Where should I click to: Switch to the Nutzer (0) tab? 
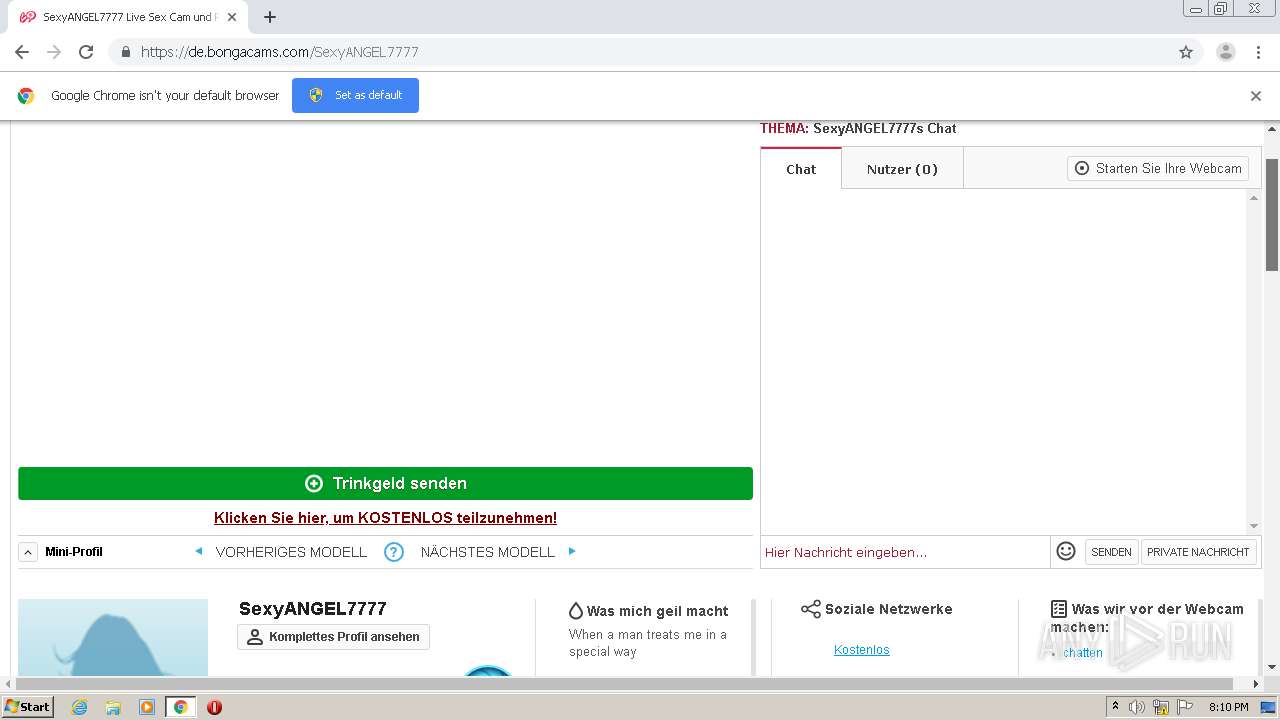(x=902, y=169)
